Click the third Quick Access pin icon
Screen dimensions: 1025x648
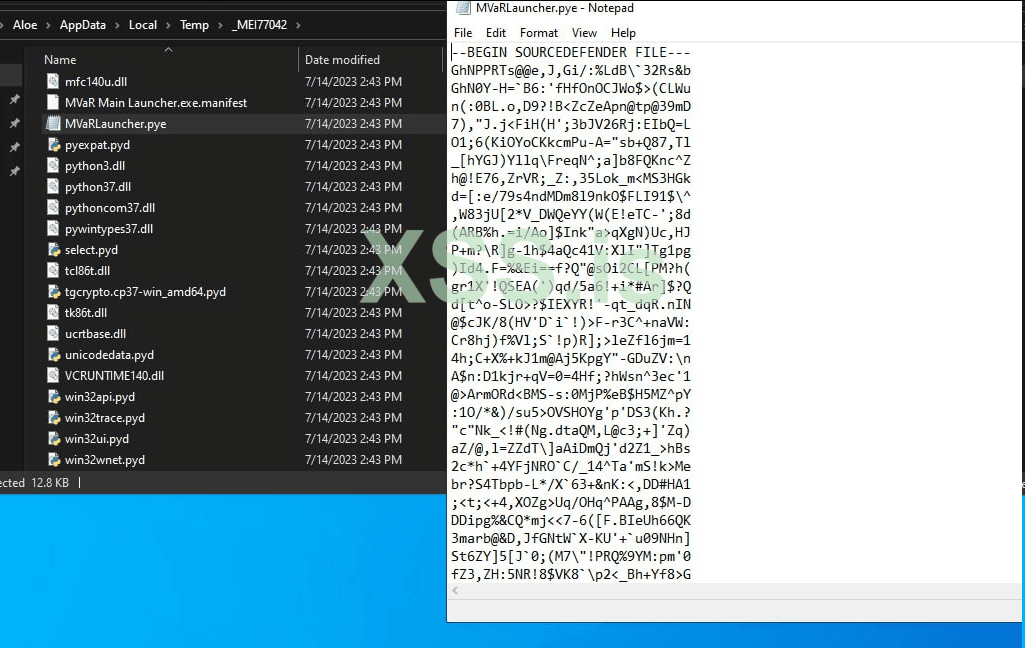click(x=14, y=147)
